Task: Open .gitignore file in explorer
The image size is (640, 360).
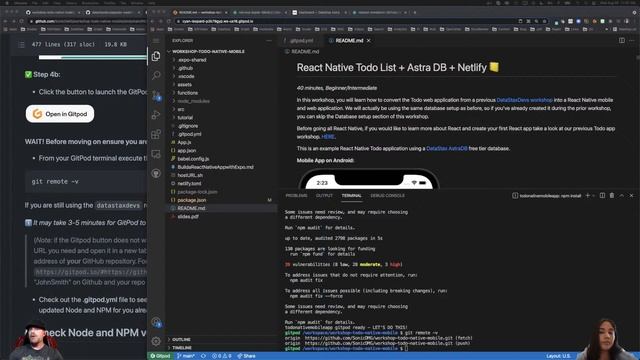Action: pos(188,126)
